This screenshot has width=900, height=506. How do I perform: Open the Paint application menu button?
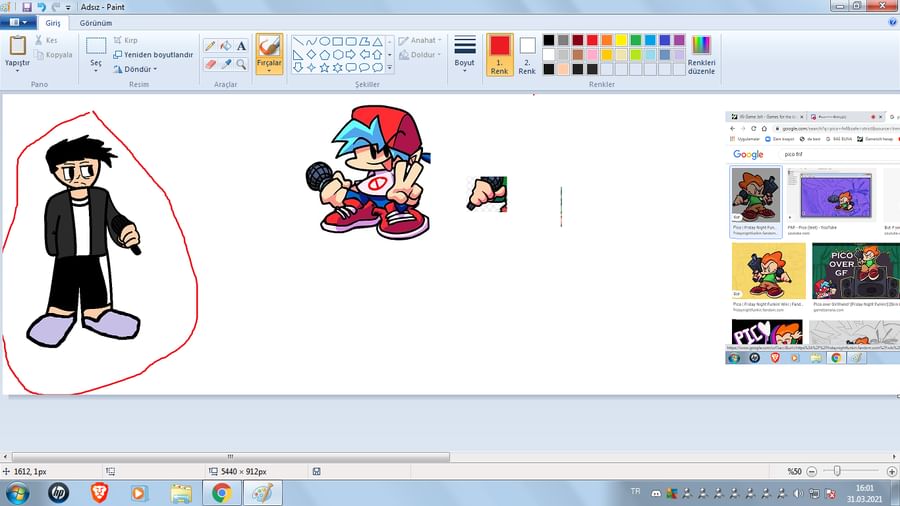[x=18, y=22]
